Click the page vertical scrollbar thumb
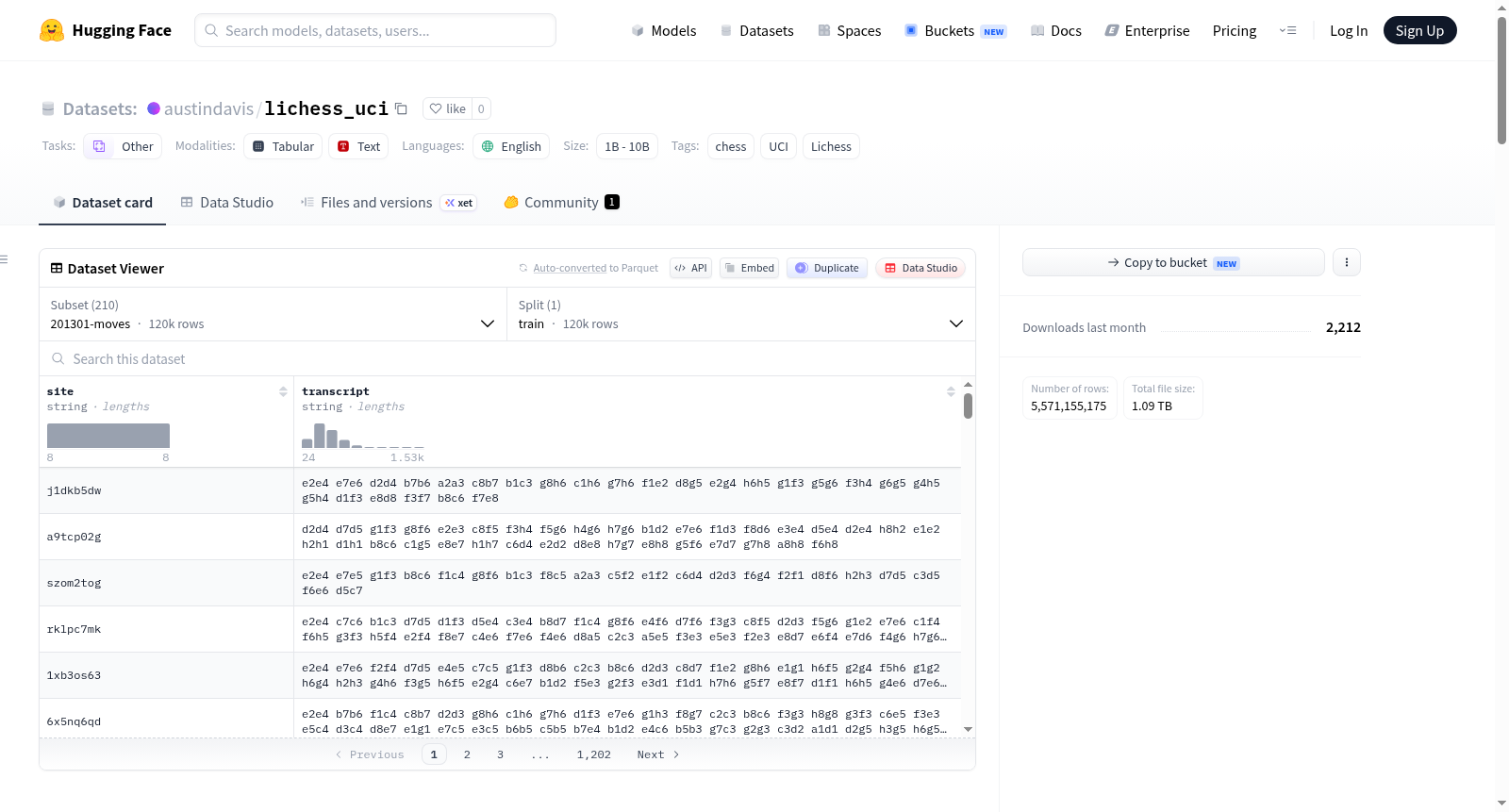 tap(1501, 80)
